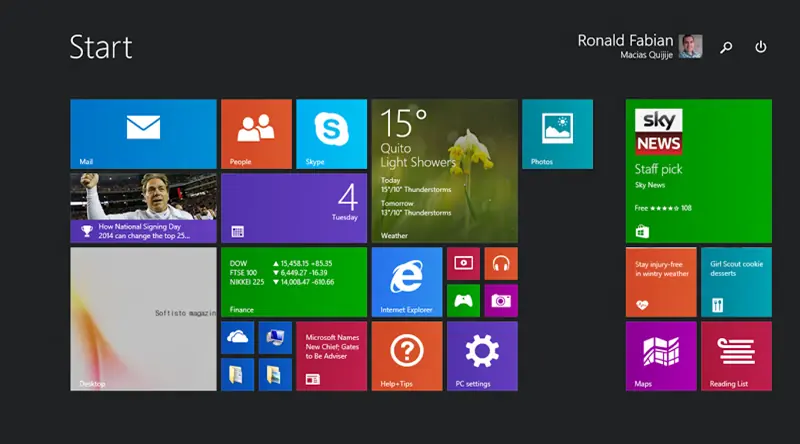Open the Weather tile showing Quito
Viewport: 800px width, 444px height.
(444, 171)
